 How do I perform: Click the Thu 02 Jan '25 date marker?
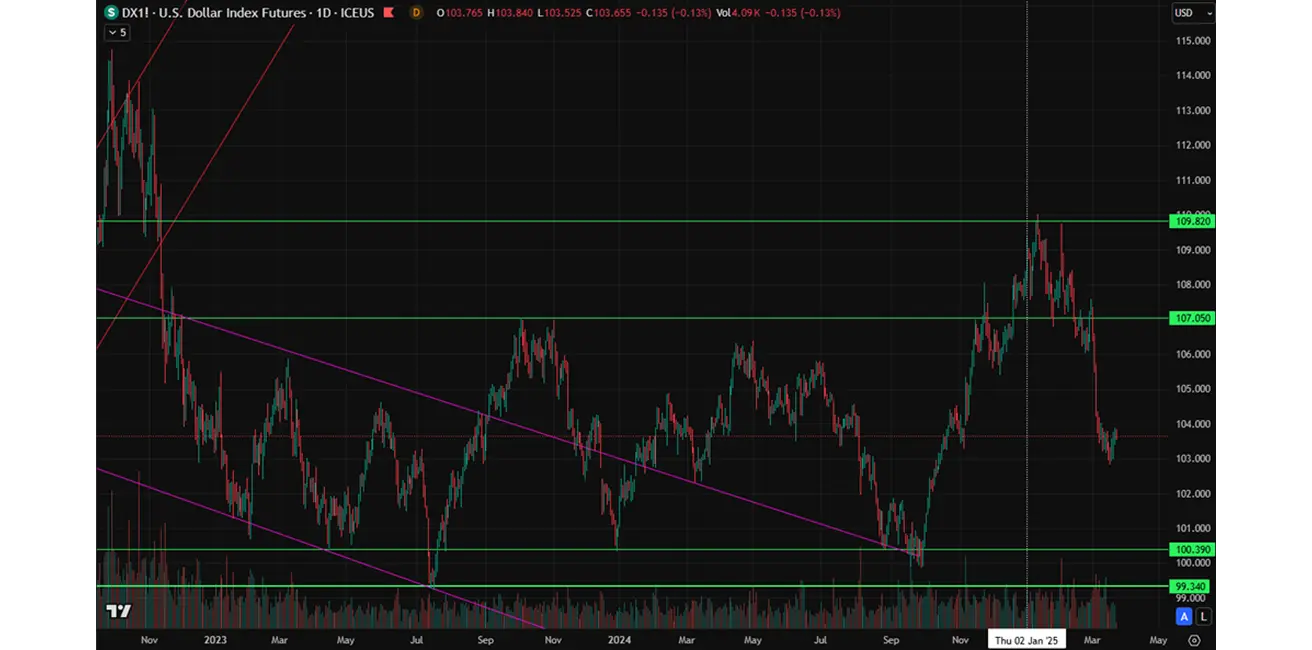click(1027, 639)
